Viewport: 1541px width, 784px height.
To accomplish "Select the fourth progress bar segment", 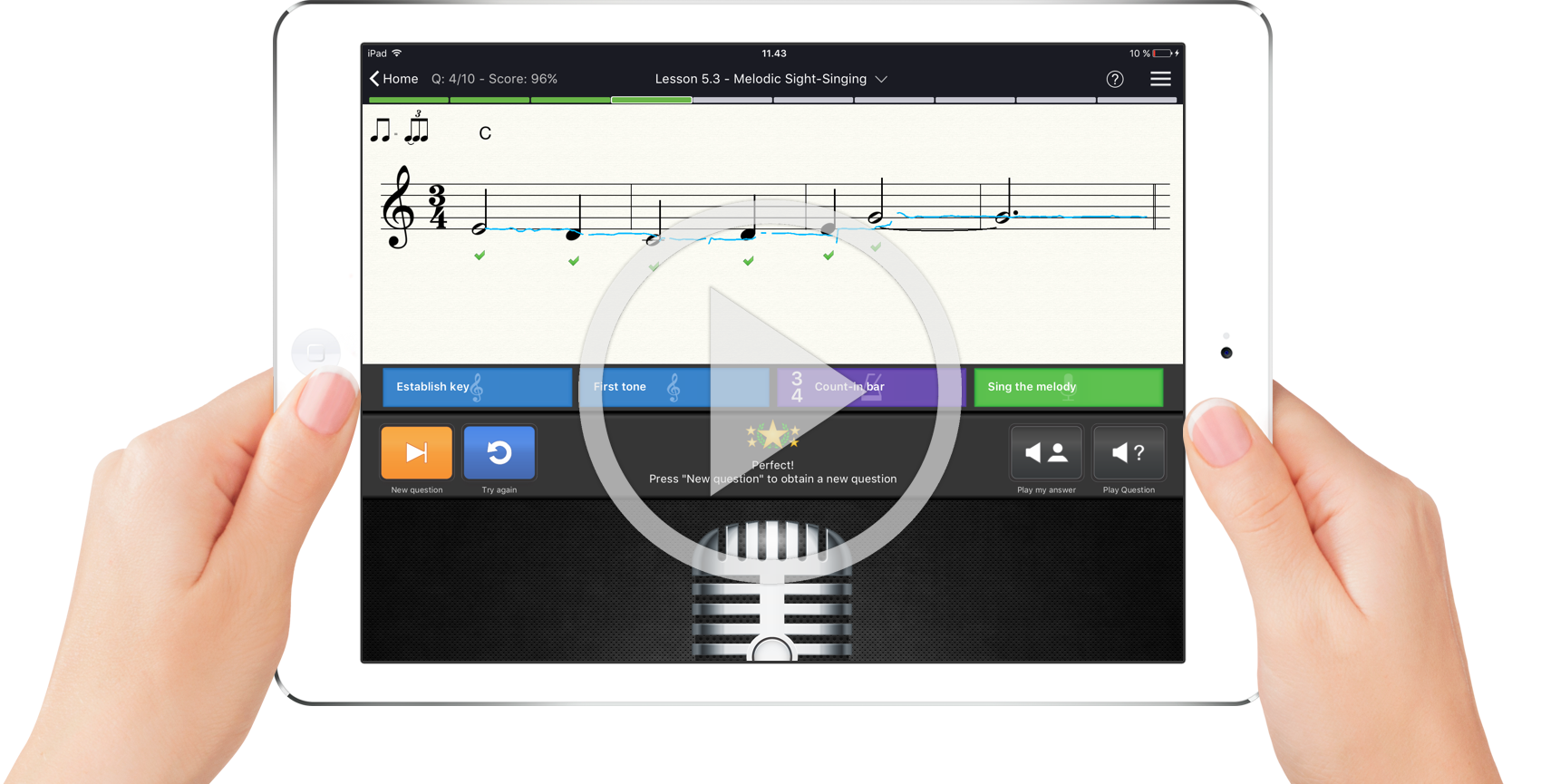I will (x=652, y=100).
